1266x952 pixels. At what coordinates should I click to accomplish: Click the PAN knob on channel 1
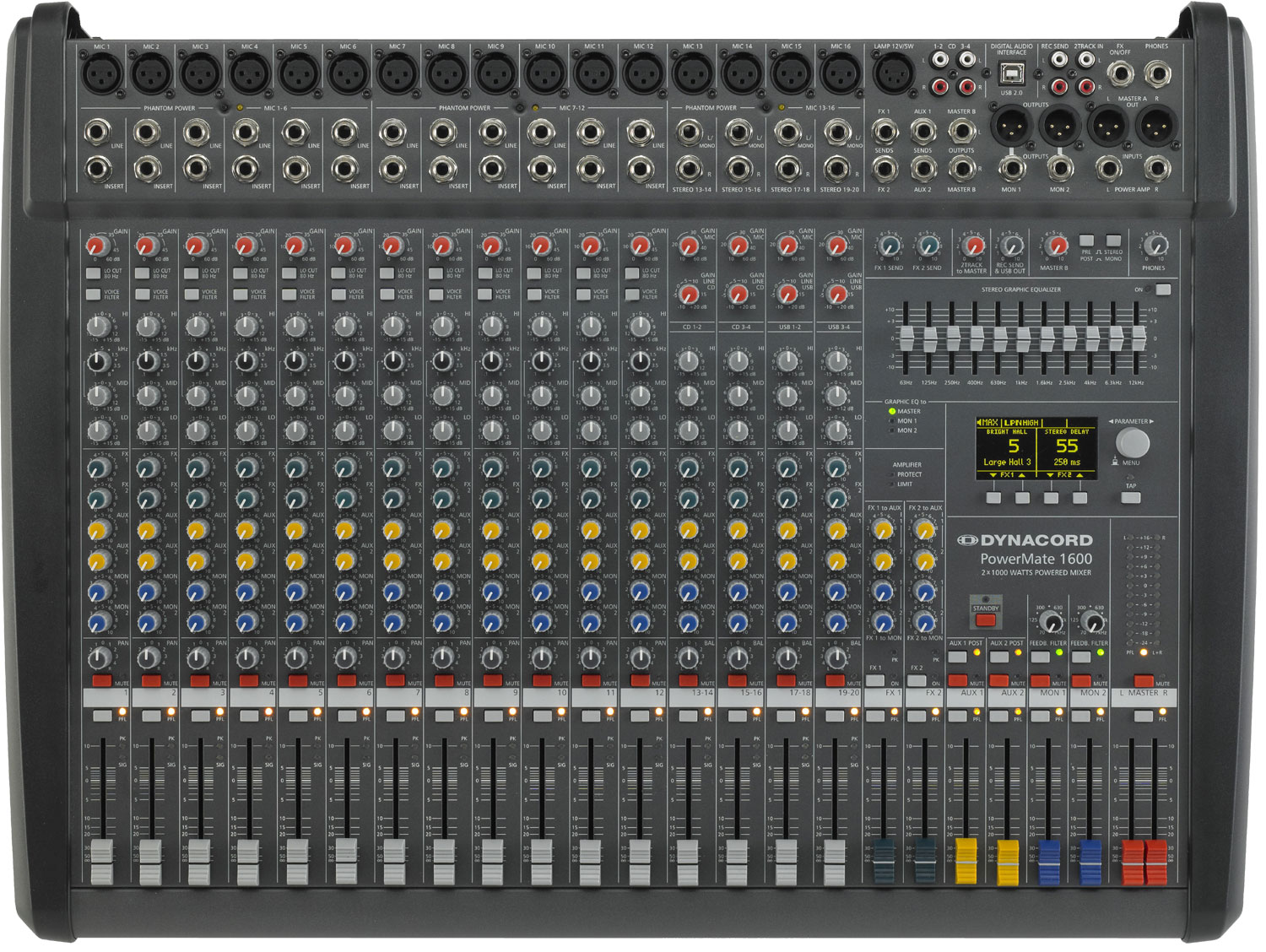[x=99, y=656]
